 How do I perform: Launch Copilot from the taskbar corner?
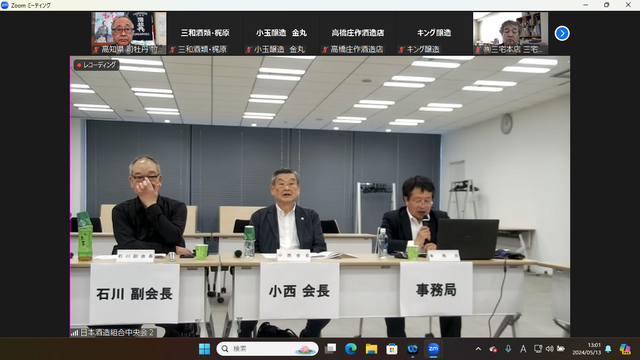pyautogui.click(x=625, y=349)
